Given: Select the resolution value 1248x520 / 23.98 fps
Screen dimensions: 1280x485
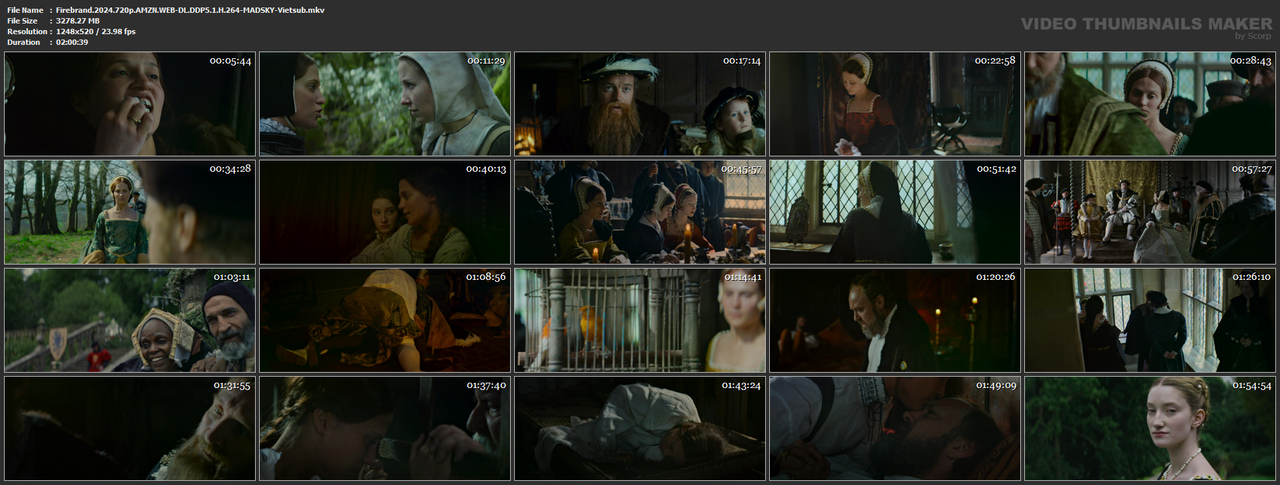Looking at the screenshot, I should [x=96, y=32].
